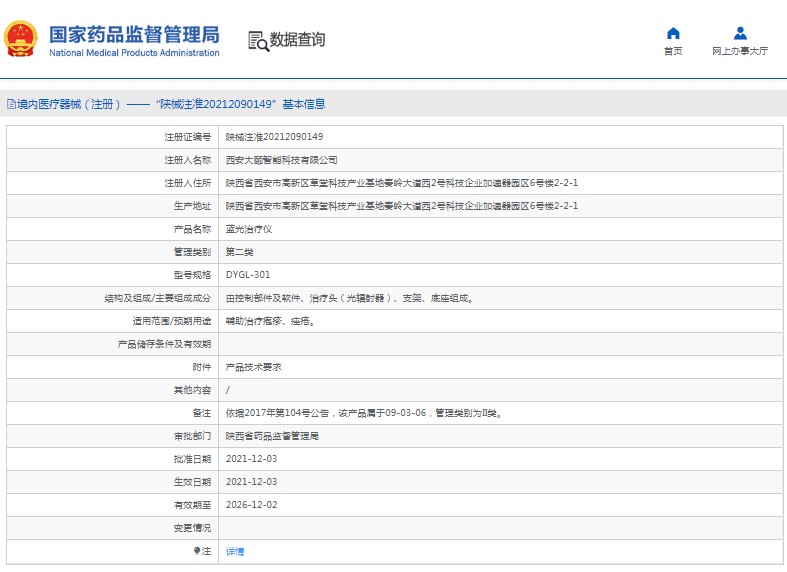
Task: Select registrant name 西安大颐智能科技有限公司
Action: (281, 160)
